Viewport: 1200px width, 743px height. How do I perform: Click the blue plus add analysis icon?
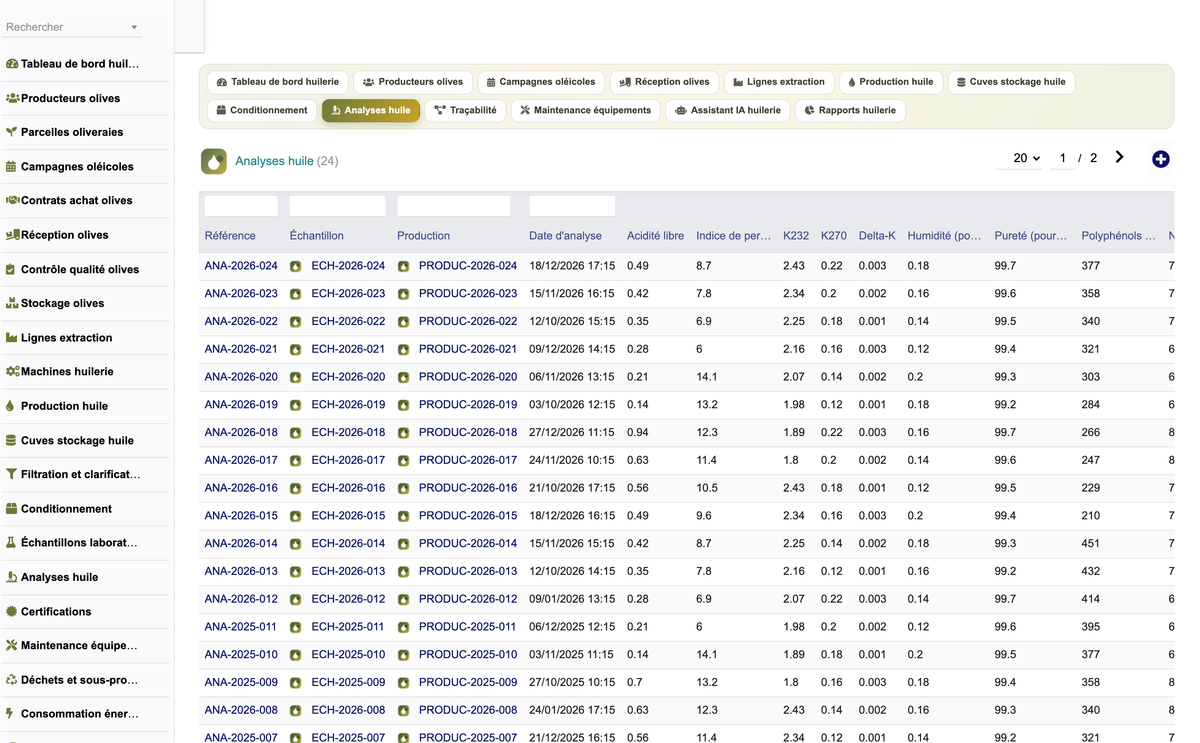(1160, 159)
